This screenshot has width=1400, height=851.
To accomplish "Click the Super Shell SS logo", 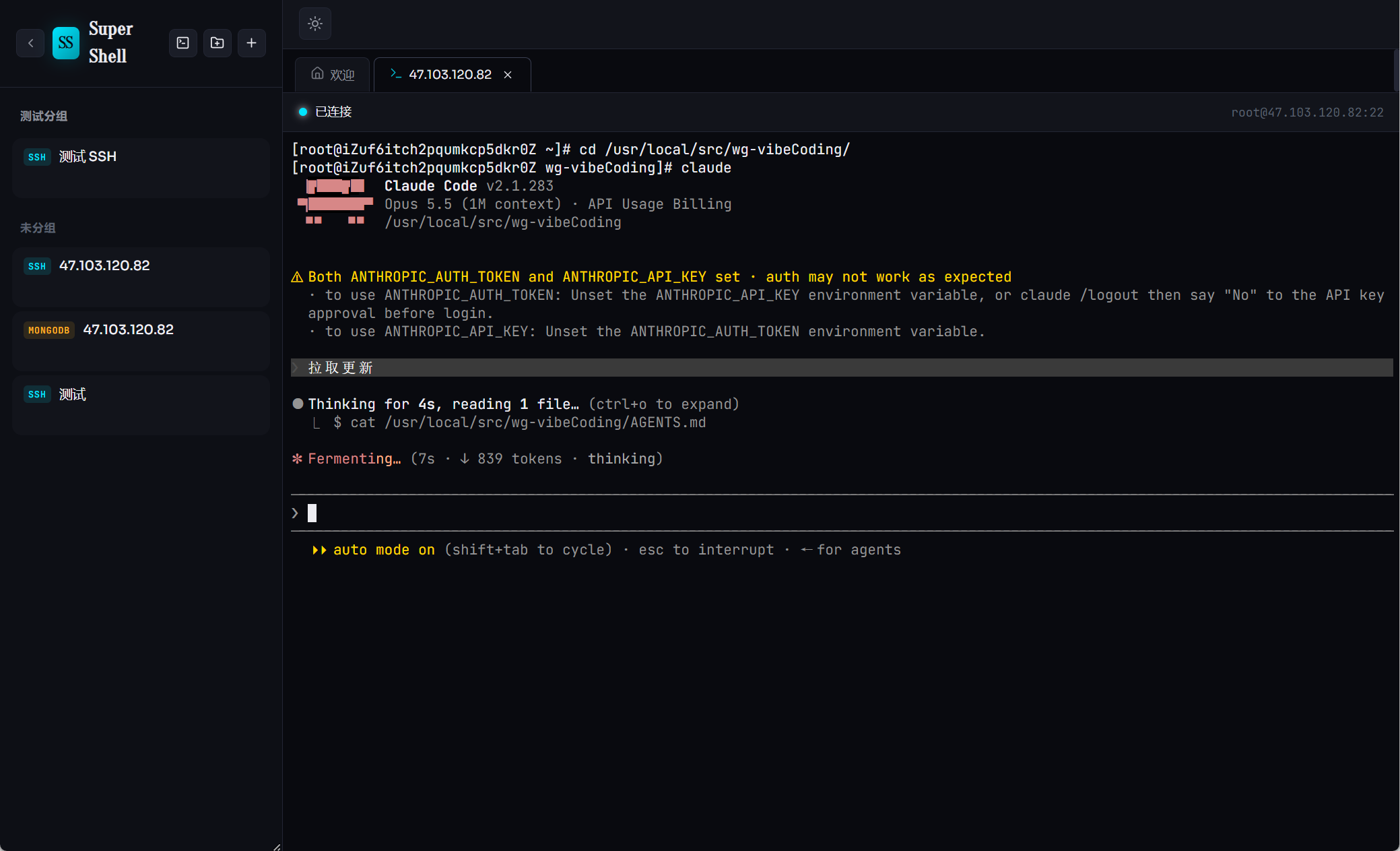I will (66, 43).
